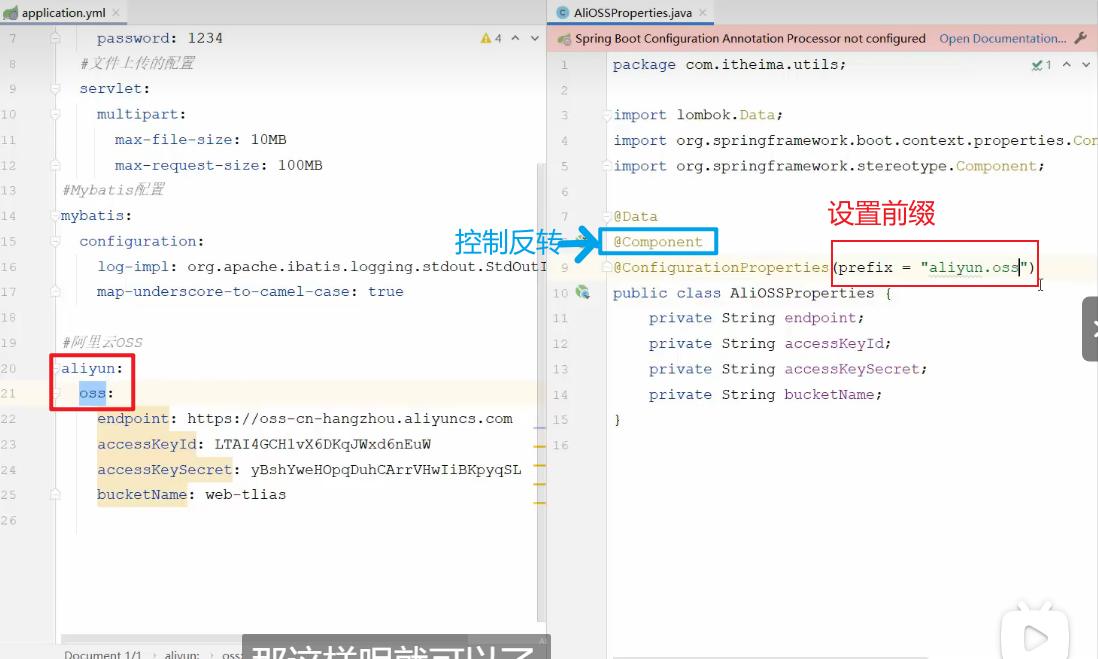Collapse the mybatis section fold marker
Screen dimensions: 1098x659
point(56,216)
